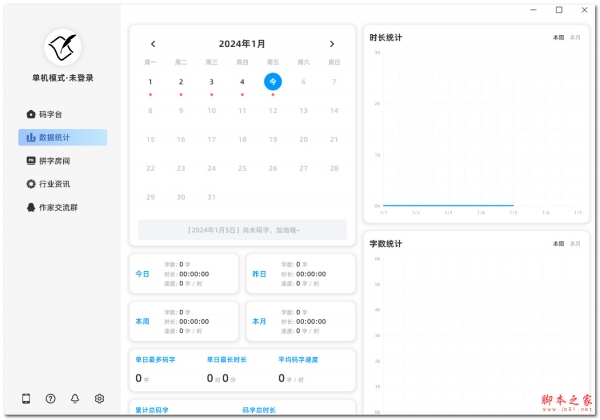Viewport: 600px width, 420px height.
Task: Click the 尚未码字 reminder banner below the calendar
Action: 243,230
